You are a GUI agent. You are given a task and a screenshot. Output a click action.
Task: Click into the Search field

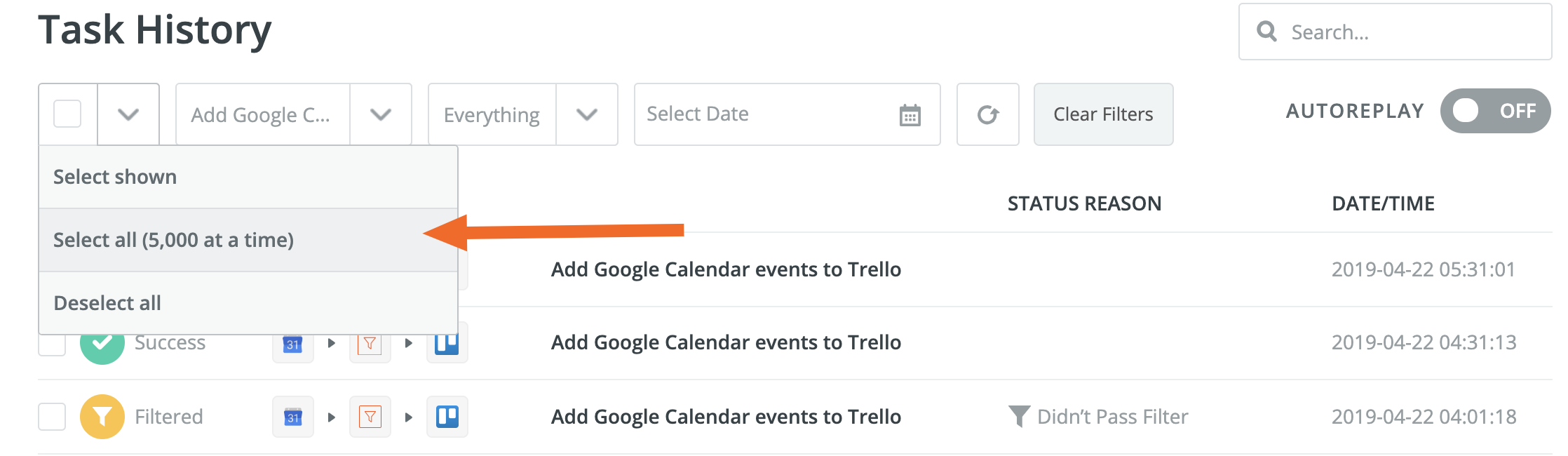click(x=1410, y=32)
